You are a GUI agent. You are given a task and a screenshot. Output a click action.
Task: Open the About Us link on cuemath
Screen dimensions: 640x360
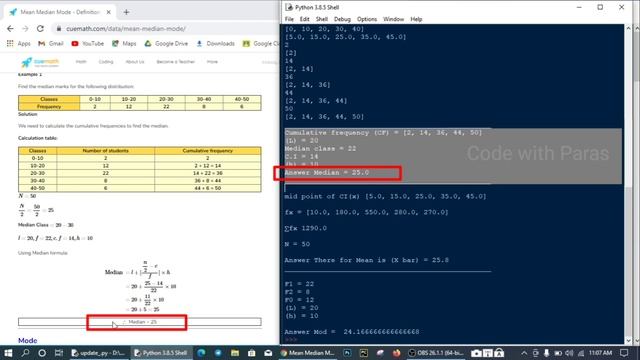pyautogui.click(x=135, y=62)
